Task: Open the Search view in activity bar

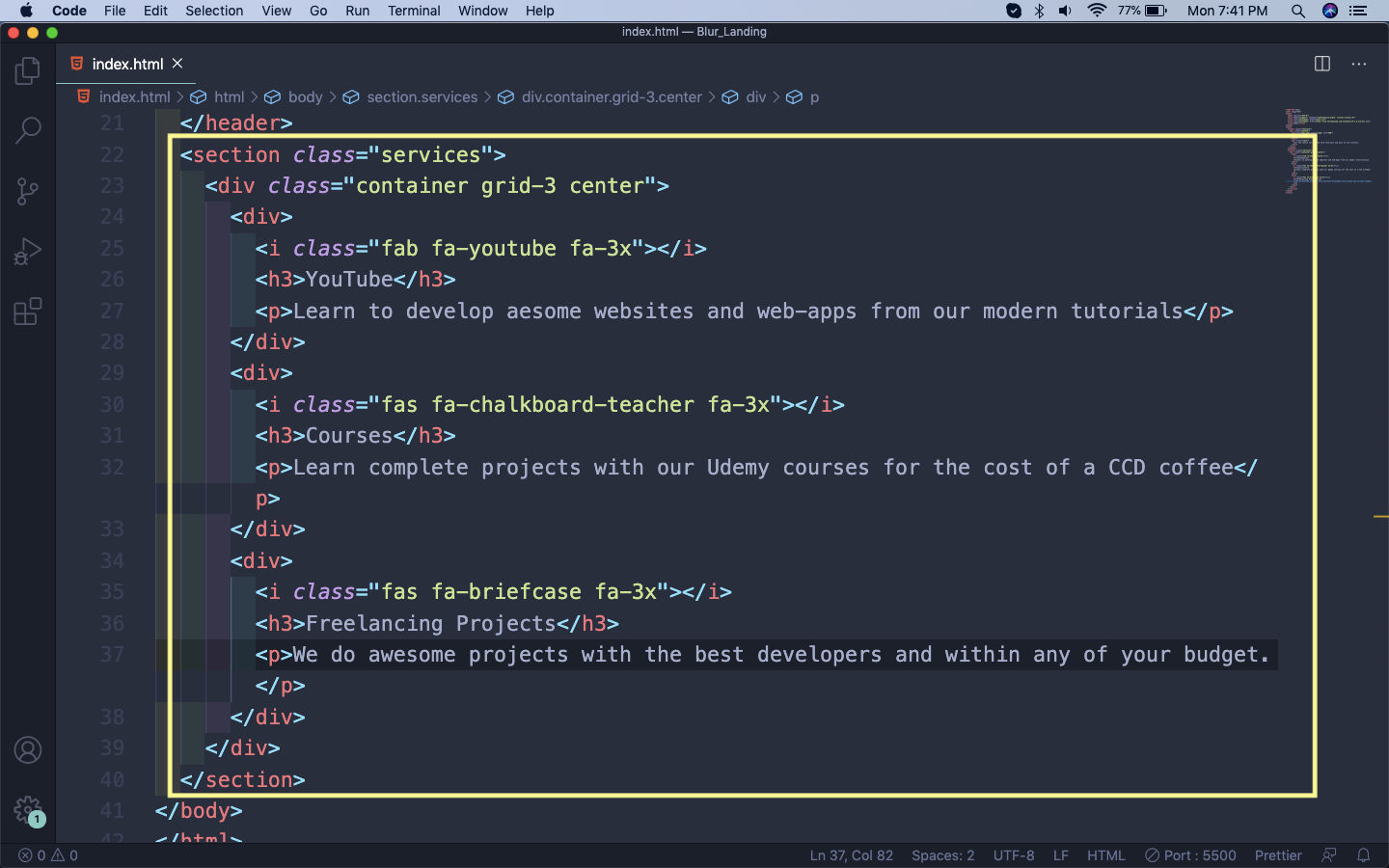Action: click(28, 130)
